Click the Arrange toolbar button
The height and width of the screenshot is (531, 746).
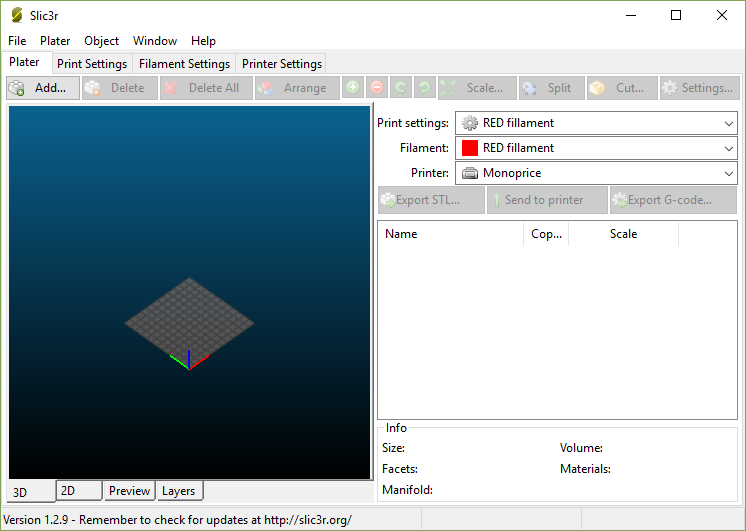[295, 88]
